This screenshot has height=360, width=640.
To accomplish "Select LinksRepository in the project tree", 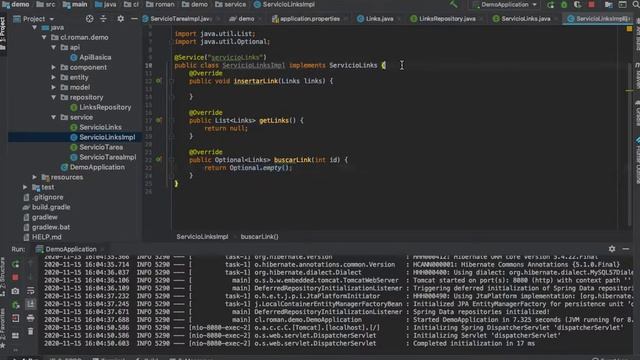I will [x=105, y=107].
